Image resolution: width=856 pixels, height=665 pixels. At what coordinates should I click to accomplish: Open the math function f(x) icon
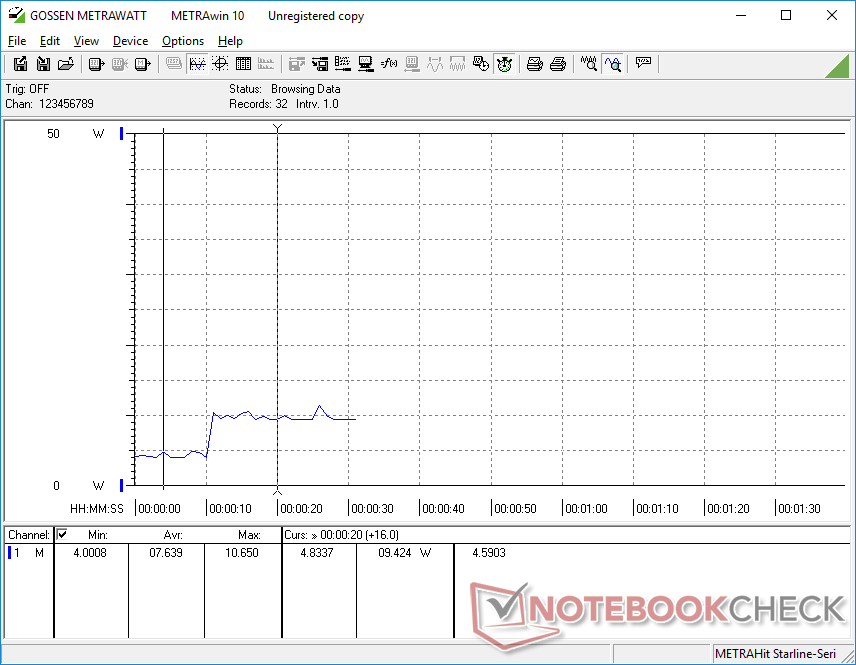(389, 64)
